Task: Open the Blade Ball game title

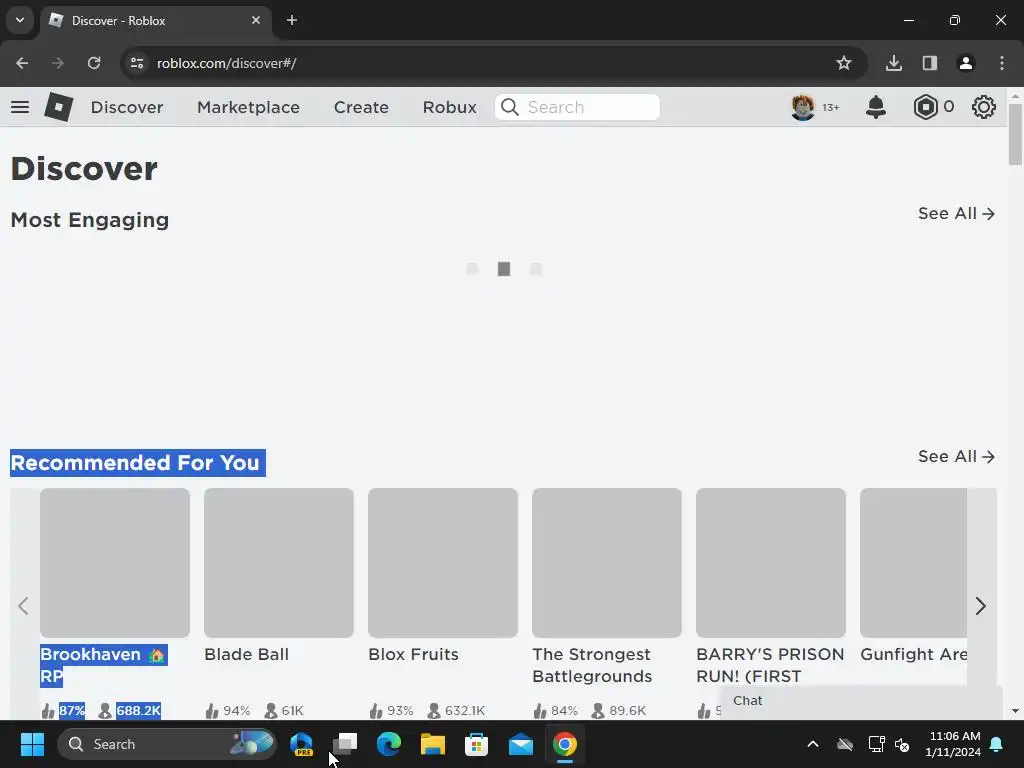Action: pos(246,654)
